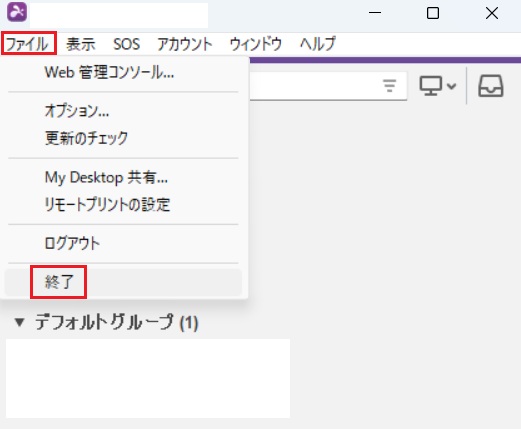Choose My Desktop 共有... menu item

point(123,177)
